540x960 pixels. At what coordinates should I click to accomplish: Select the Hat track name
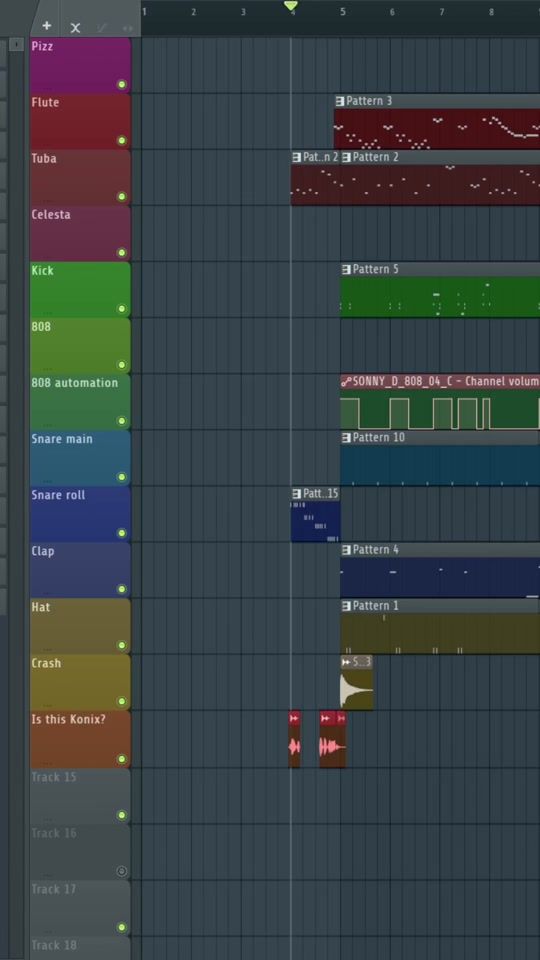(40, 607)
